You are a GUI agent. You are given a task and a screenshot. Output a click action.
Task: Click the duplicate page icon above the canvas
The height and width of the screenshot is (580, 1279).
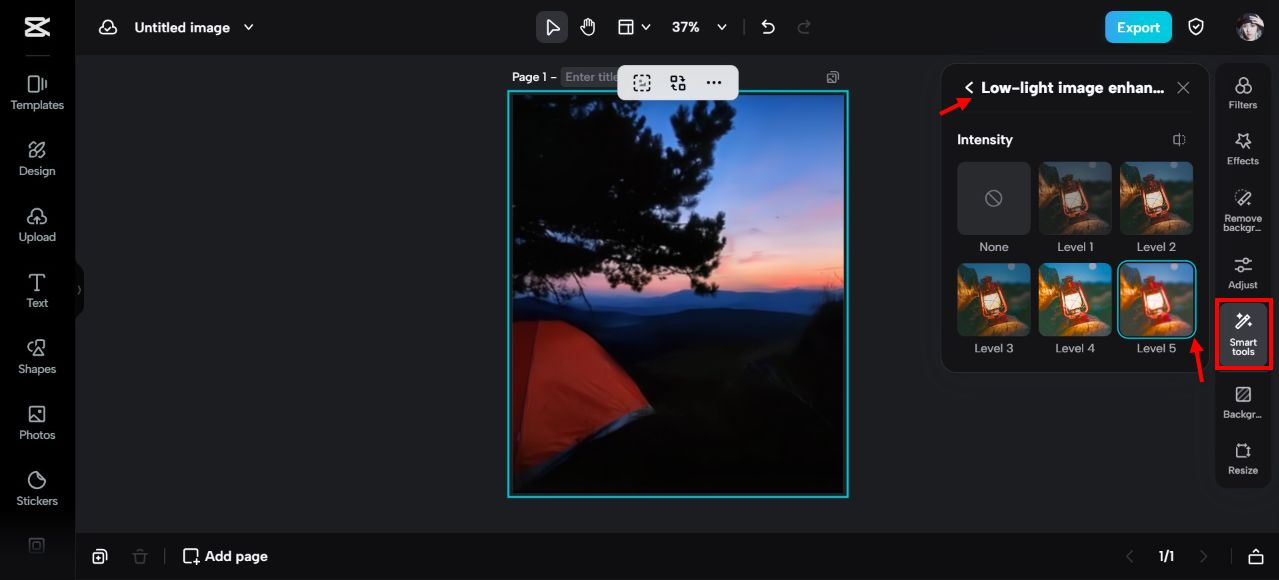[x=832, y=77]
